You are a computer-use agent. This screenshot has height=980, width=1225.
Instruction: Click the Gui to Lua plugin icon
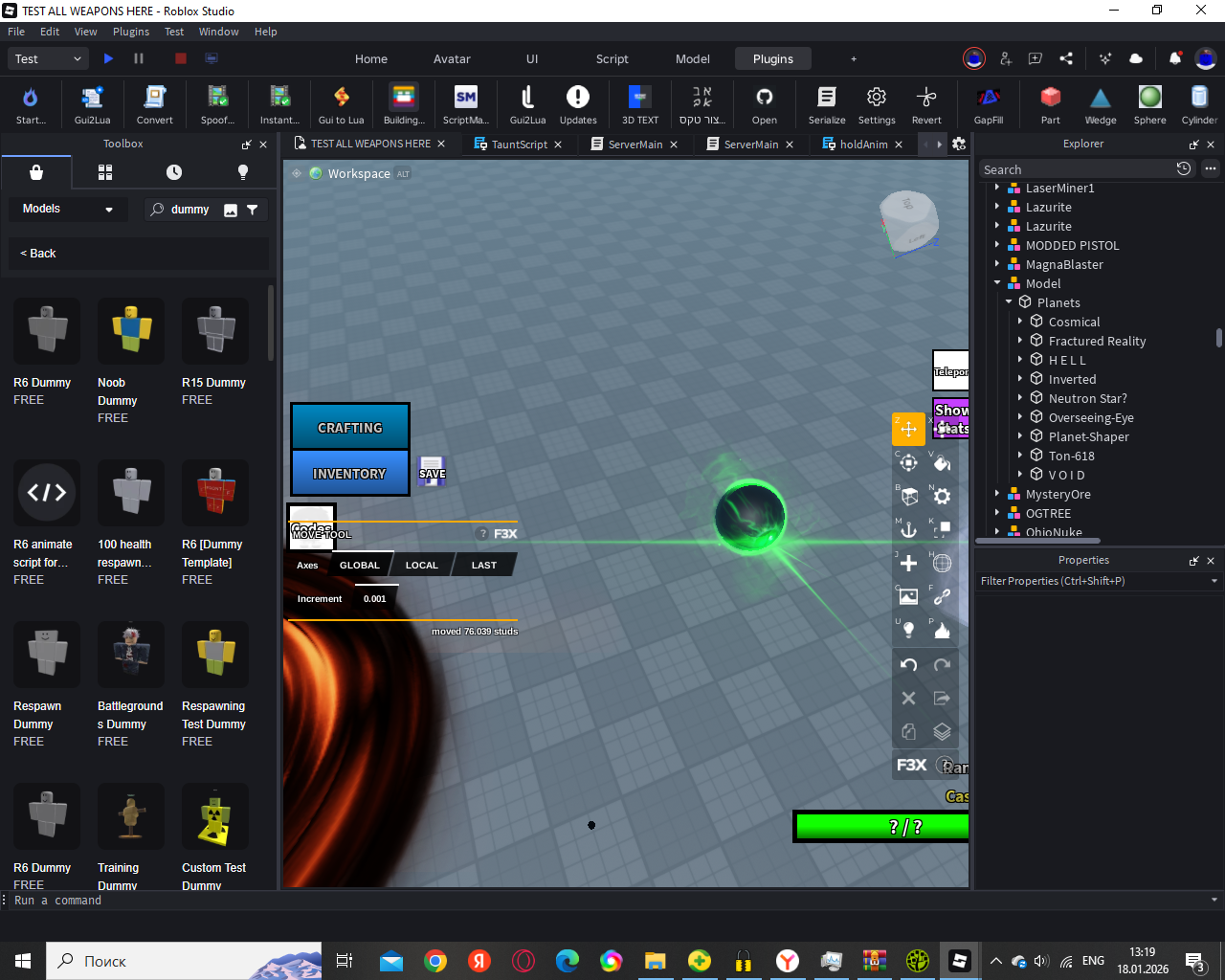pos(342,104)
